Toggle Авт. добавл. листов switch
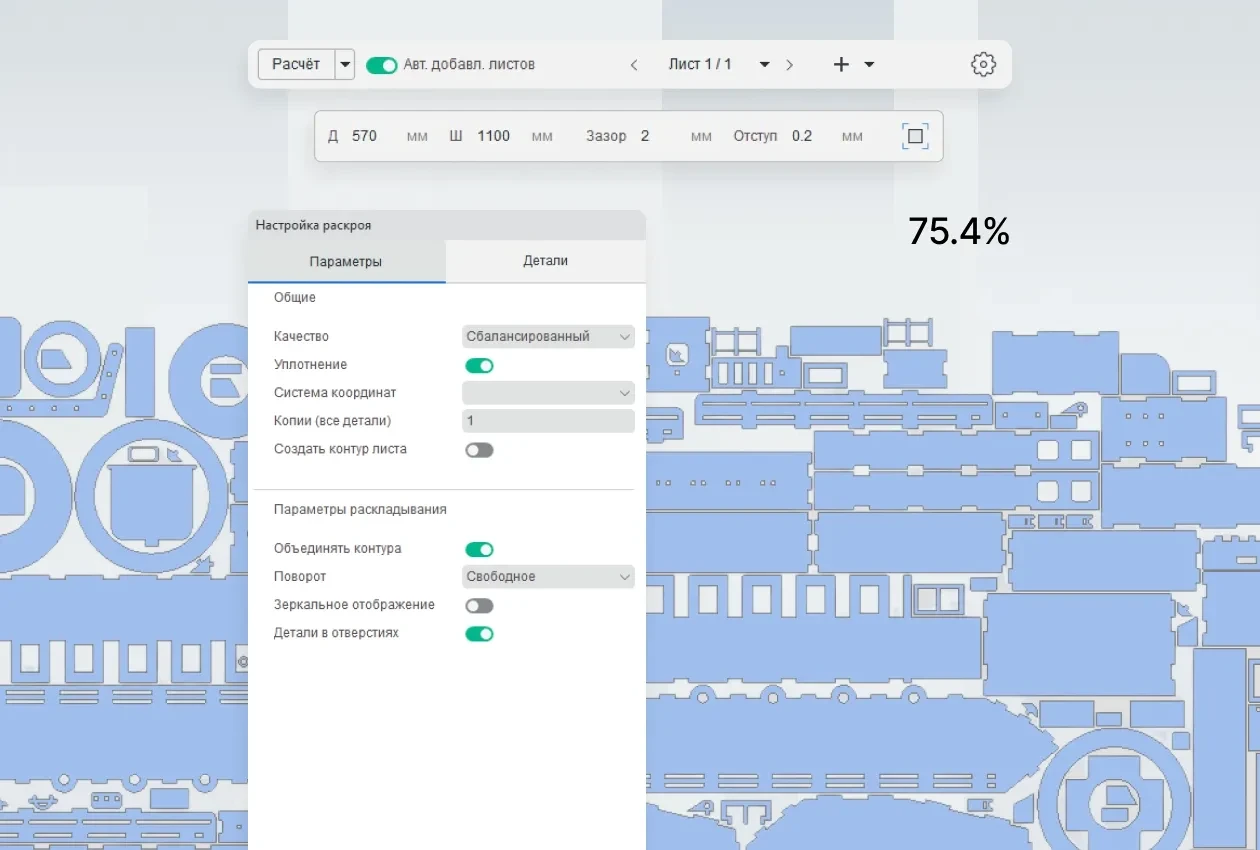Viewport: 1260px width, 850px height. (x=381, y=65)
